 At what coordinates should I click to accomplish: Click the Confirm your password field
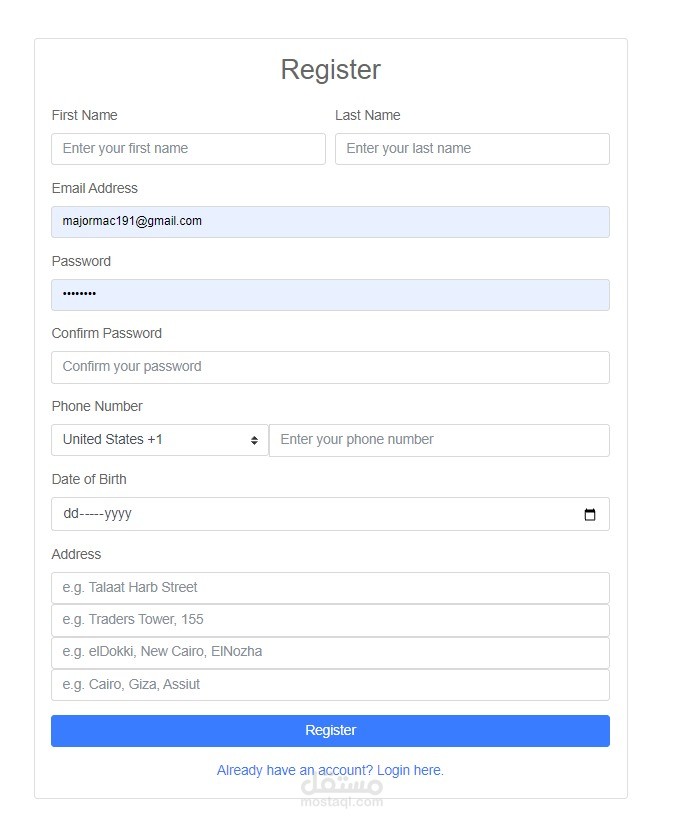pyautogui.click(x=330, y=367)
